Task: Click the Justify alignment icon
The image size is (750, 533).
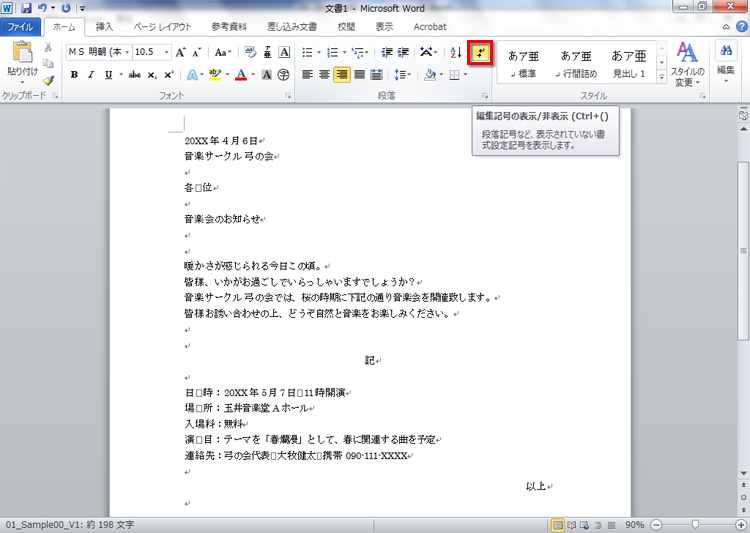Action: (360, 75)
